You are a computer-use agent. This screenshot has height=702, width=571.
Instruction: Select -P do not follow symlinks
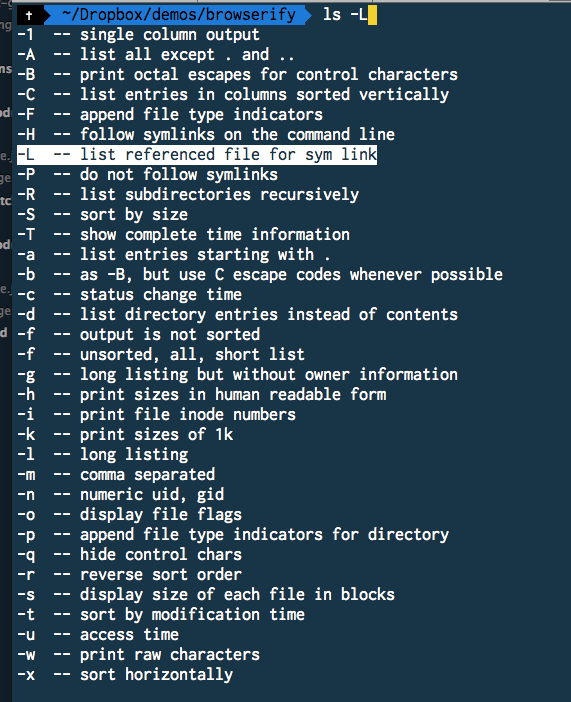click(147, 175)
